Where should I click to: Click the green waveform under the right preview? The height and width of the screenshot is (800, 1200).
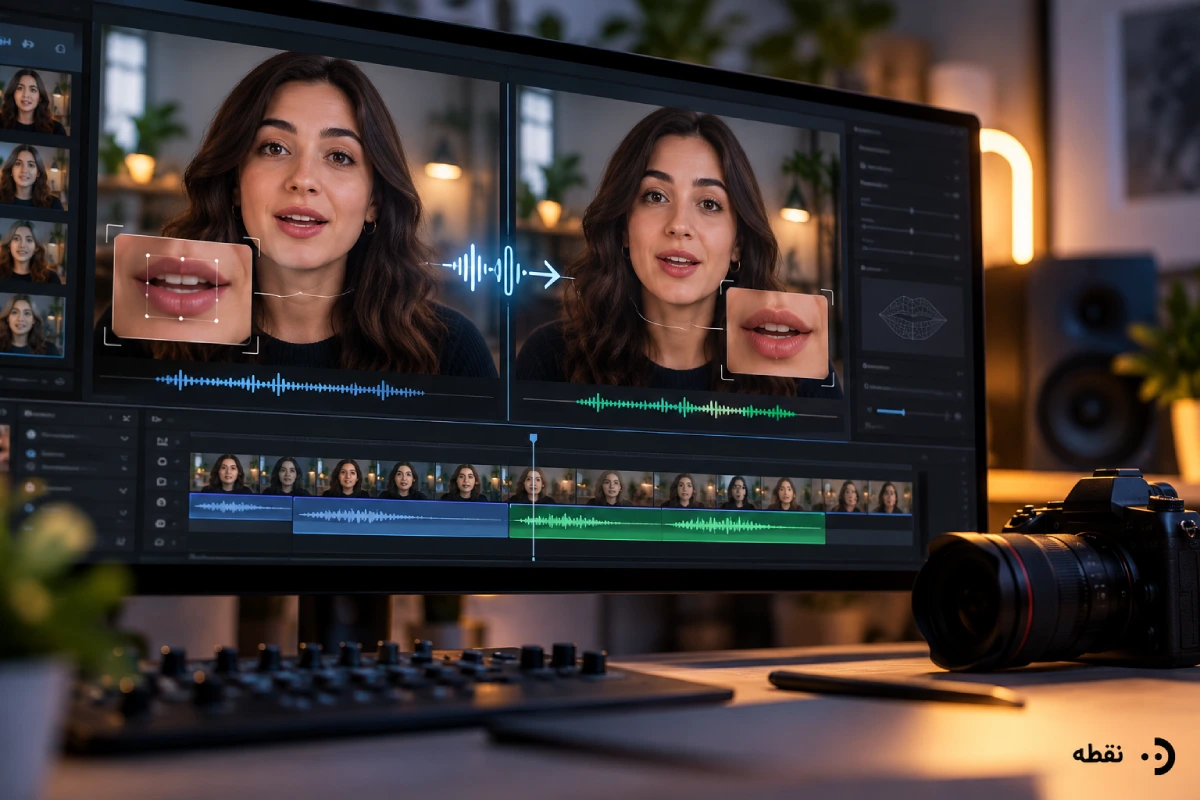coord(686,407)
